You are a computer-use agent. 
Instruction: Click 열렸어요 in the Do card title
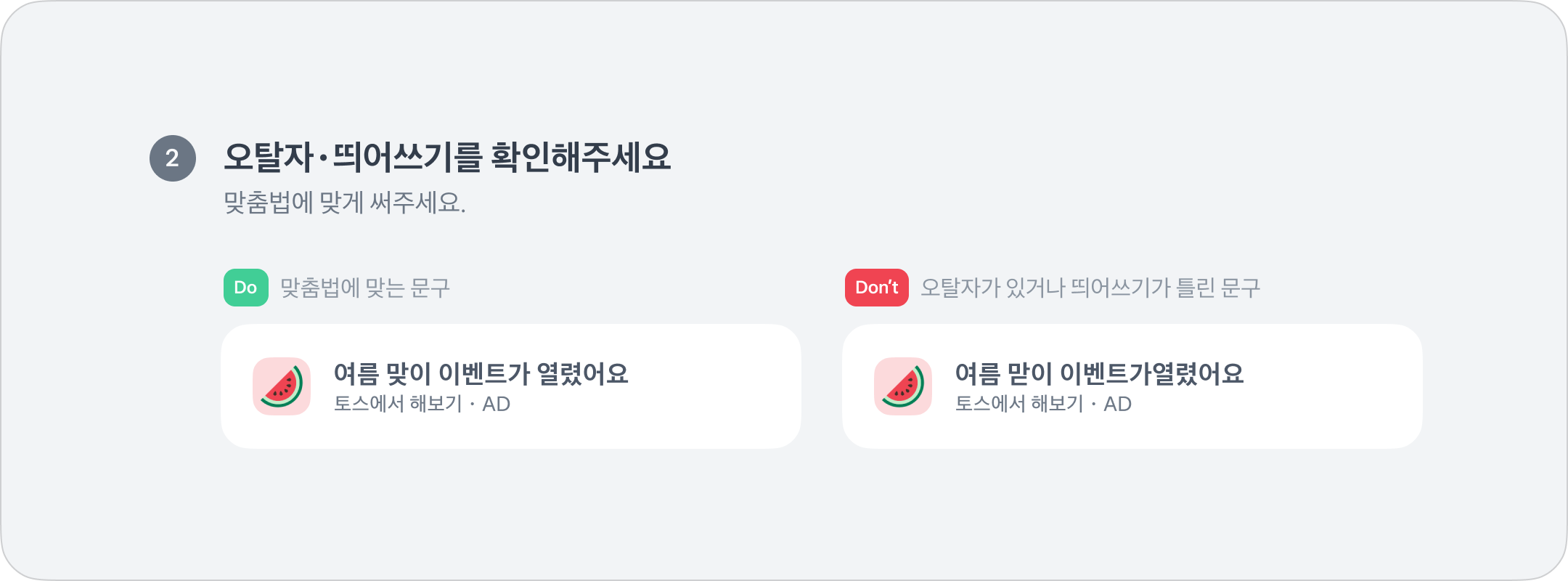[582, 374]
